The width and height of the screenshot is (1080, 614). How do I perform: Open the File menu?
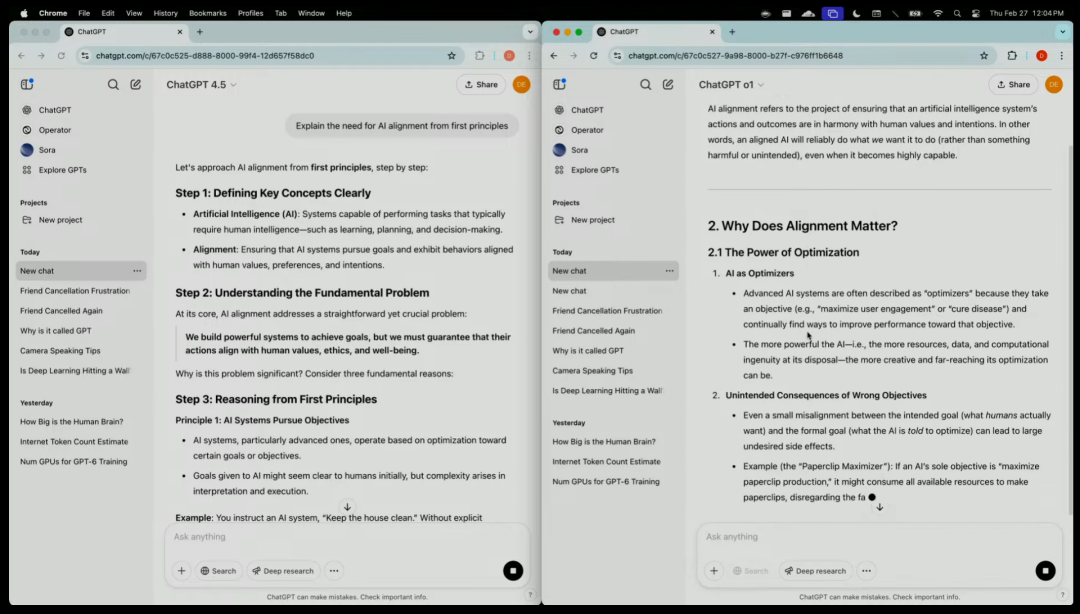coord(84,13)
